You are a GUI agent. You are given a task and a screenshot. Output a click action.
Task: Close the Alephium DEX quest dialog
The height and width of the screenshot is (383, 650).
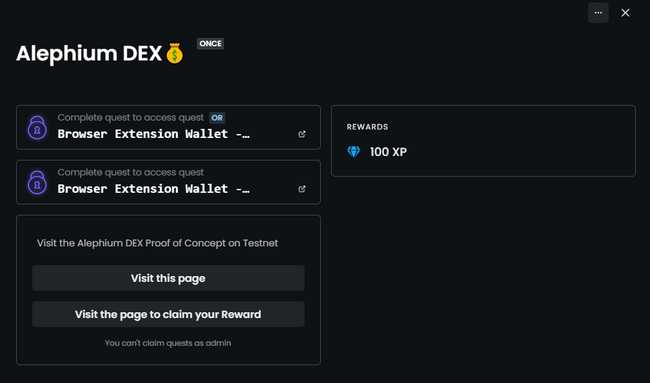tap(626, 13)
